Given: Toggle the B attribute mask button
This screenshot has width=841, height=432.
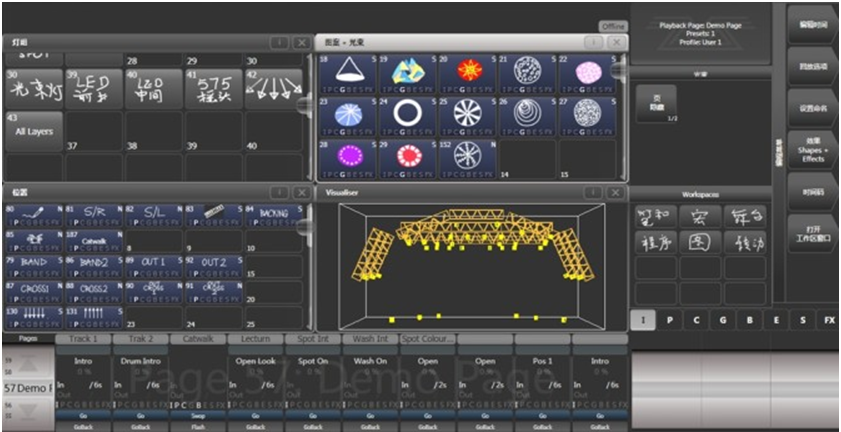Looking at the screenshot, I should click(749, 320).
